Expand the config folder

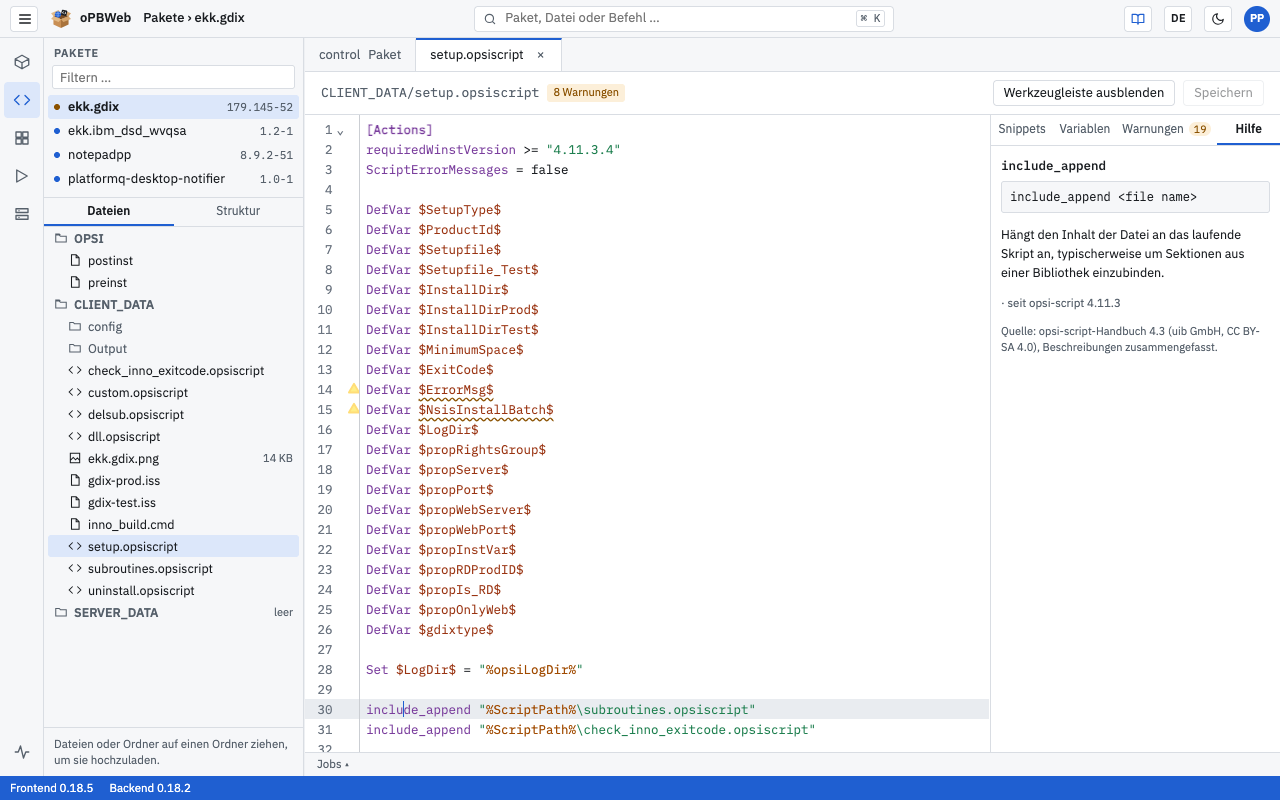click(x=175, y=327)
